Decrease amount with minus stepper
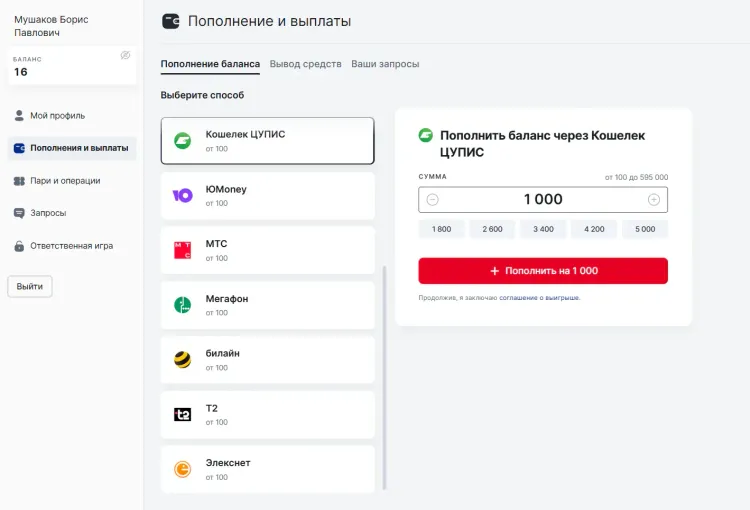The width and height of the screenshot is (750, 510). [x=432, y=200]
